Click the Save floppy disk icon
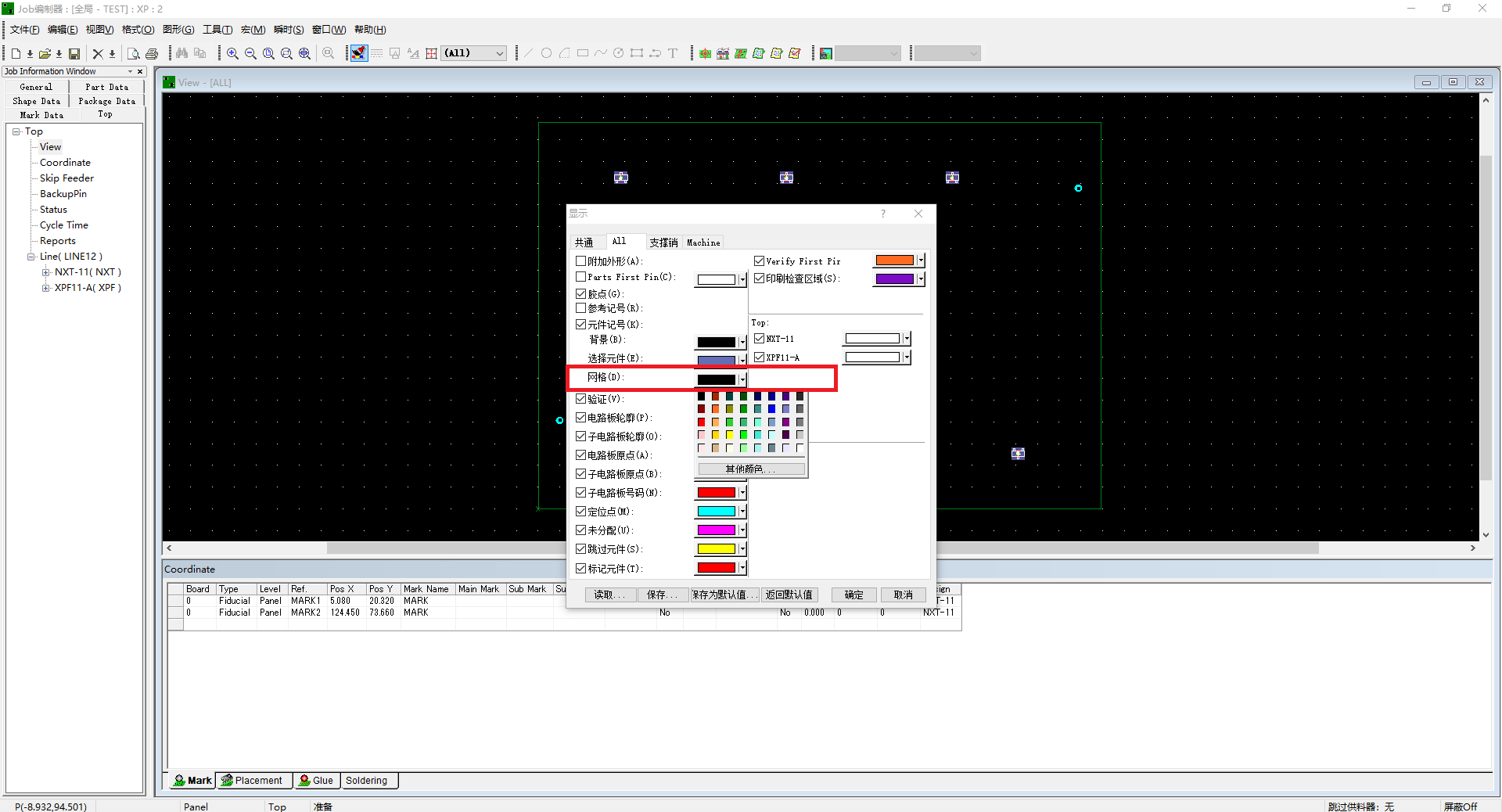Screen dimensions: 1502x812 click(x=74, y=53)
